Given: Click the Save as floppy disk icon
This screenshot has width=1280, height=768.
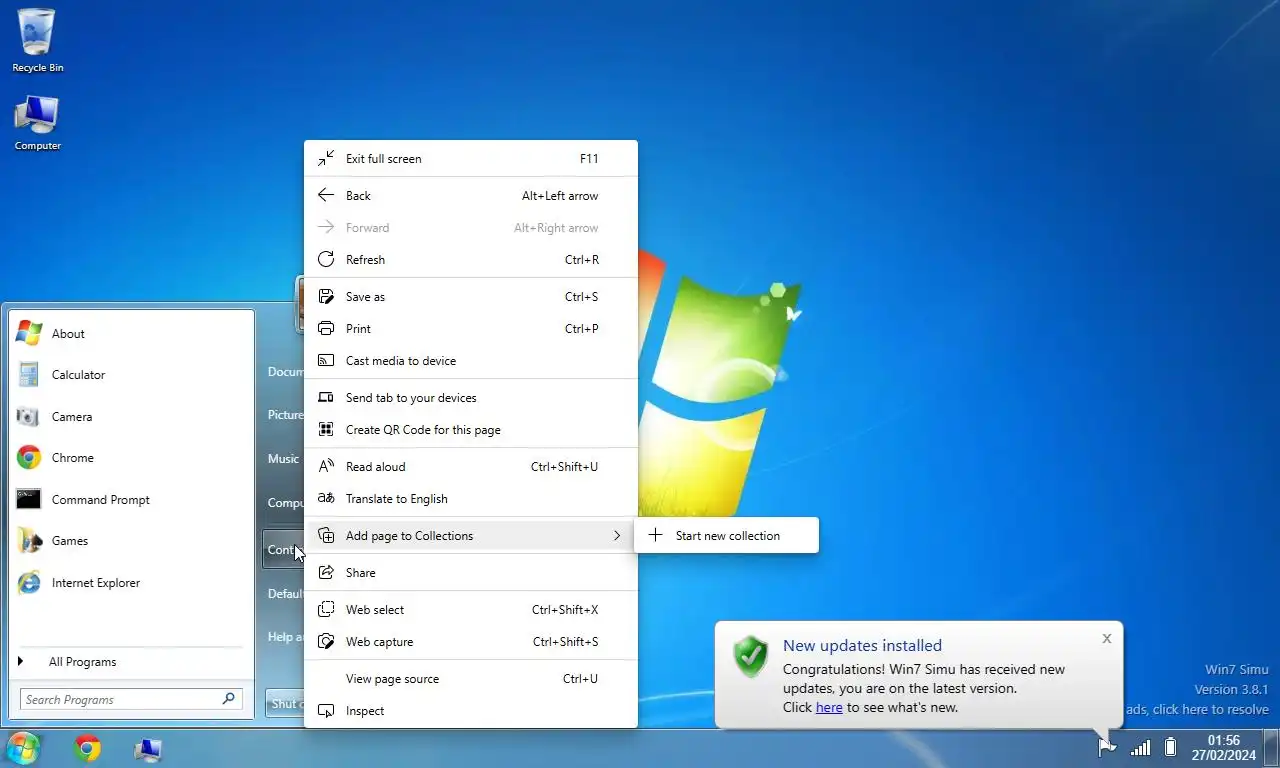Looking at the screenshot, I should click(x=326, y=297).
